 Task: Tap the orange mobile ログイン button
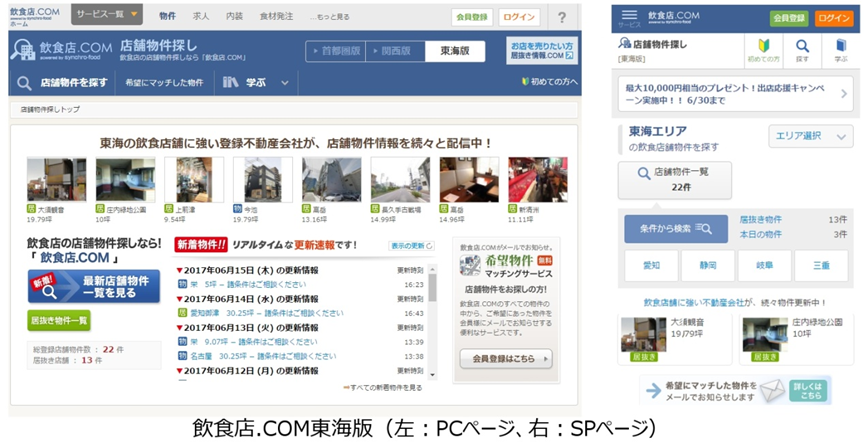tap(834, 18)
